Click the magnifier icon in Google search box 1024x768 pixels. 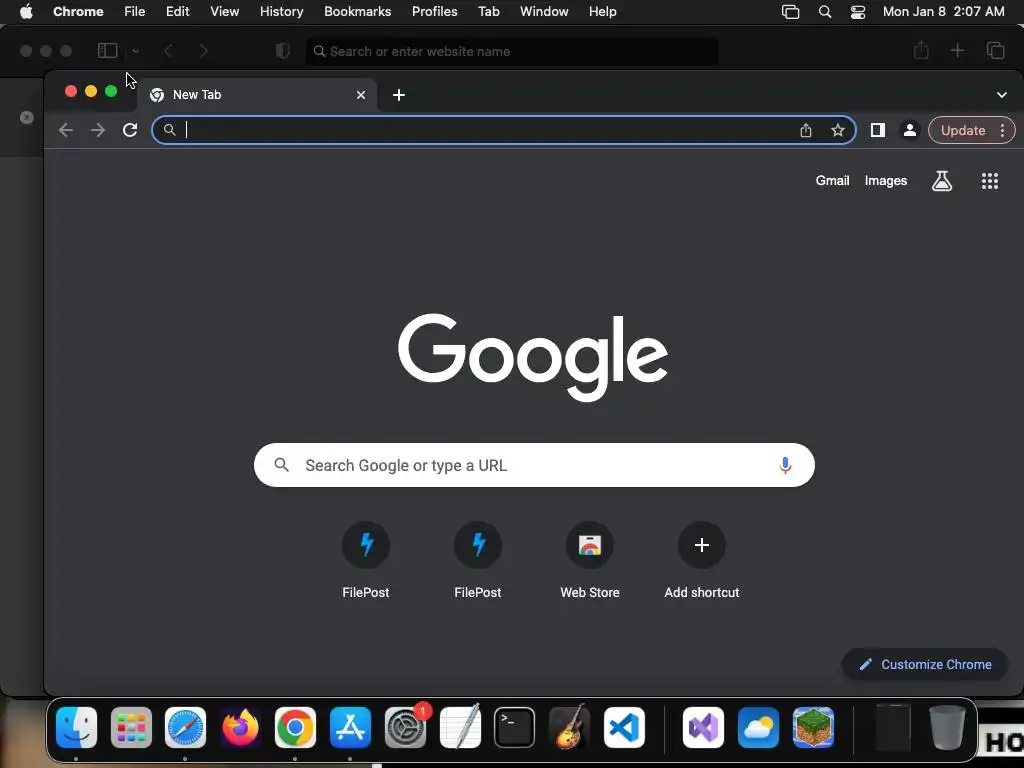coord(281,465)
